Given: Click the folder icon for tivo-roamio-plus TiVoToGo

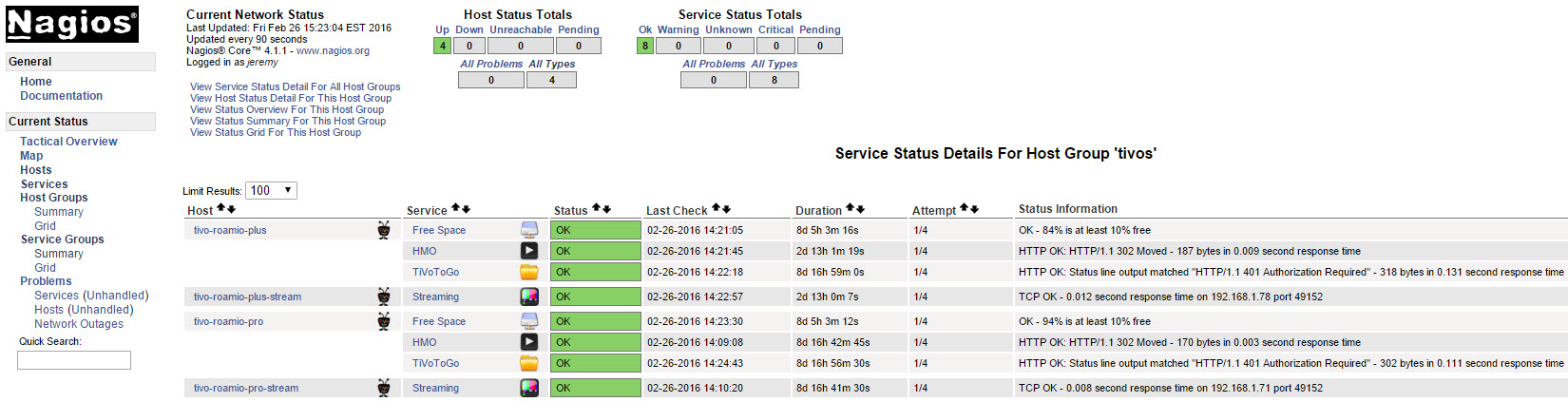Looking at the screenshot, I should click(529, 272).
